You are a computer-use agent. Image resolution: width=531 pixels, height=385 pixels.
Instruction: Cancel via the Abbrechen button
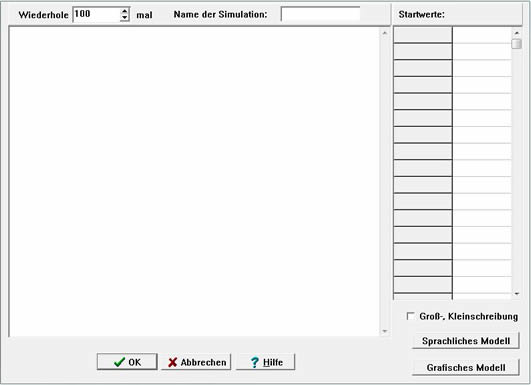(x=196, y=362)
